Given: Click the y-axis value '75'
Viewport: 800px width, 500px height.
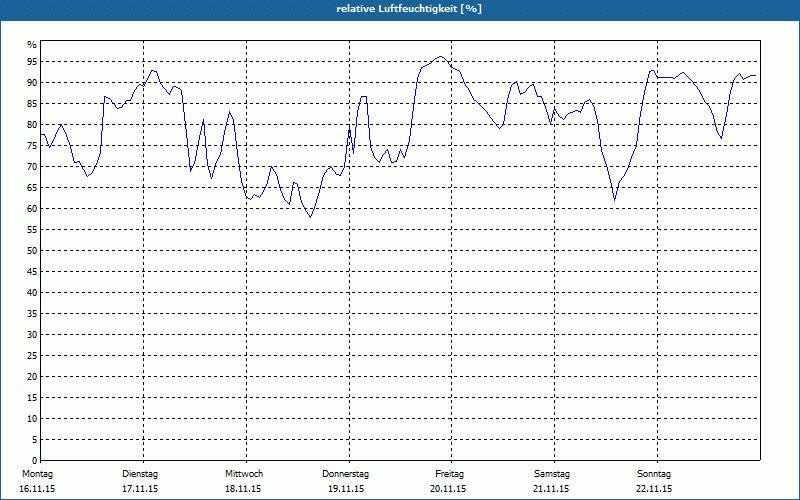Looking at the screenshot, I should coord(32,145).
